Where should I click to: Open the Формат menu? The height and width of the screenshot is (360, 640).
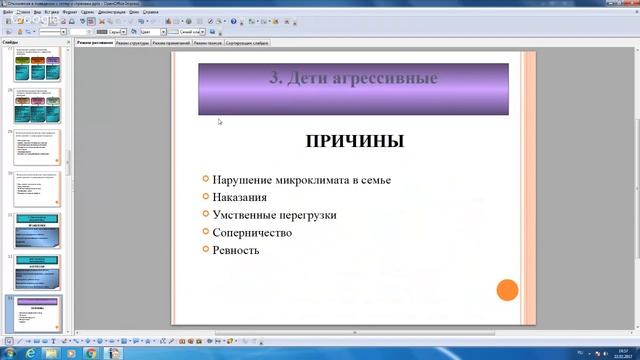coord(70,12)
